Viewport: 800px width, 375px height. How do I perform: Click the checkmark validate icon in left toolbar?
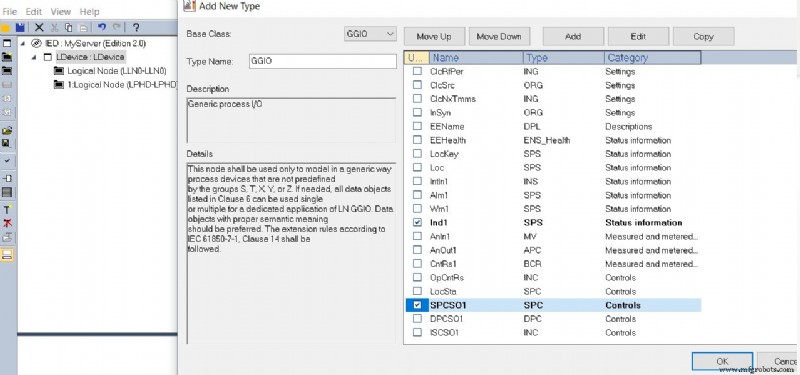point(7,161)
